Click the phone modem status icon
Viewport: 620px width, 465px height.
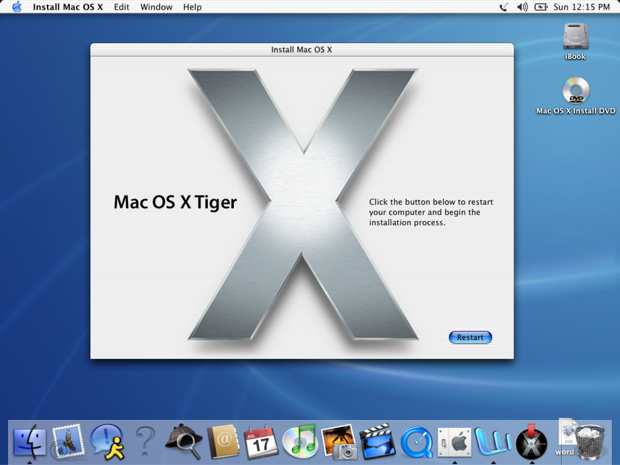(504, 7)
